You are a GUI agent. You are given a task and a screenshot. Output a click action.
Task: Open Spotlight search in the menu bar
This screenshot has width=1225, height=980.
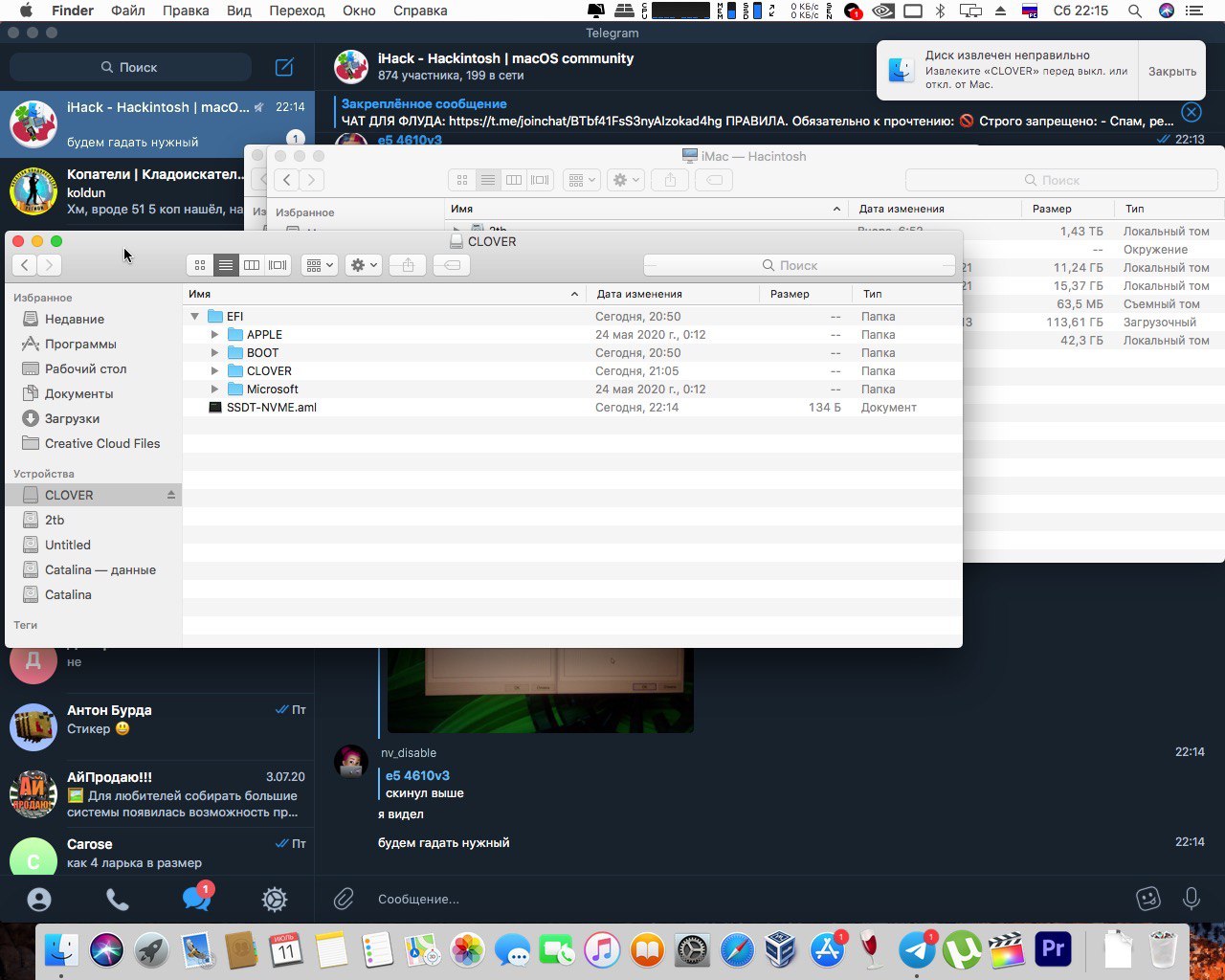[x=1134, y=11]
